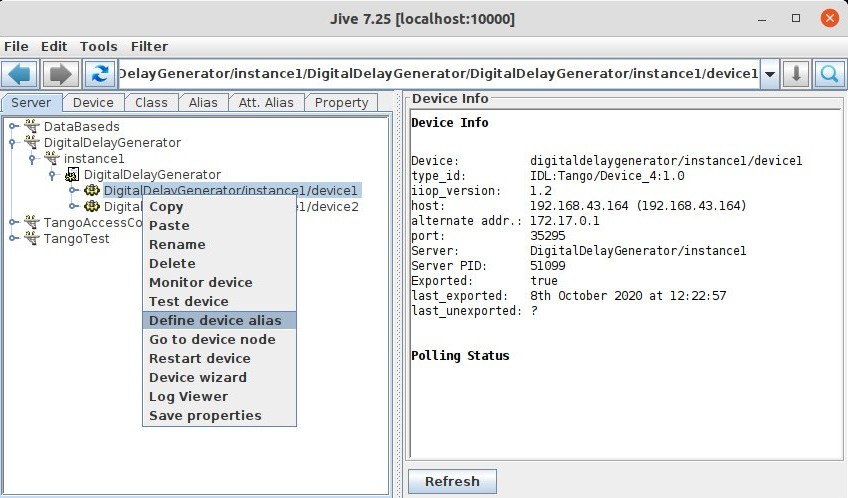The width and height of the screenshot is (848, 498).
Task: Maximize the Jive window
Action: coord(796,18)
